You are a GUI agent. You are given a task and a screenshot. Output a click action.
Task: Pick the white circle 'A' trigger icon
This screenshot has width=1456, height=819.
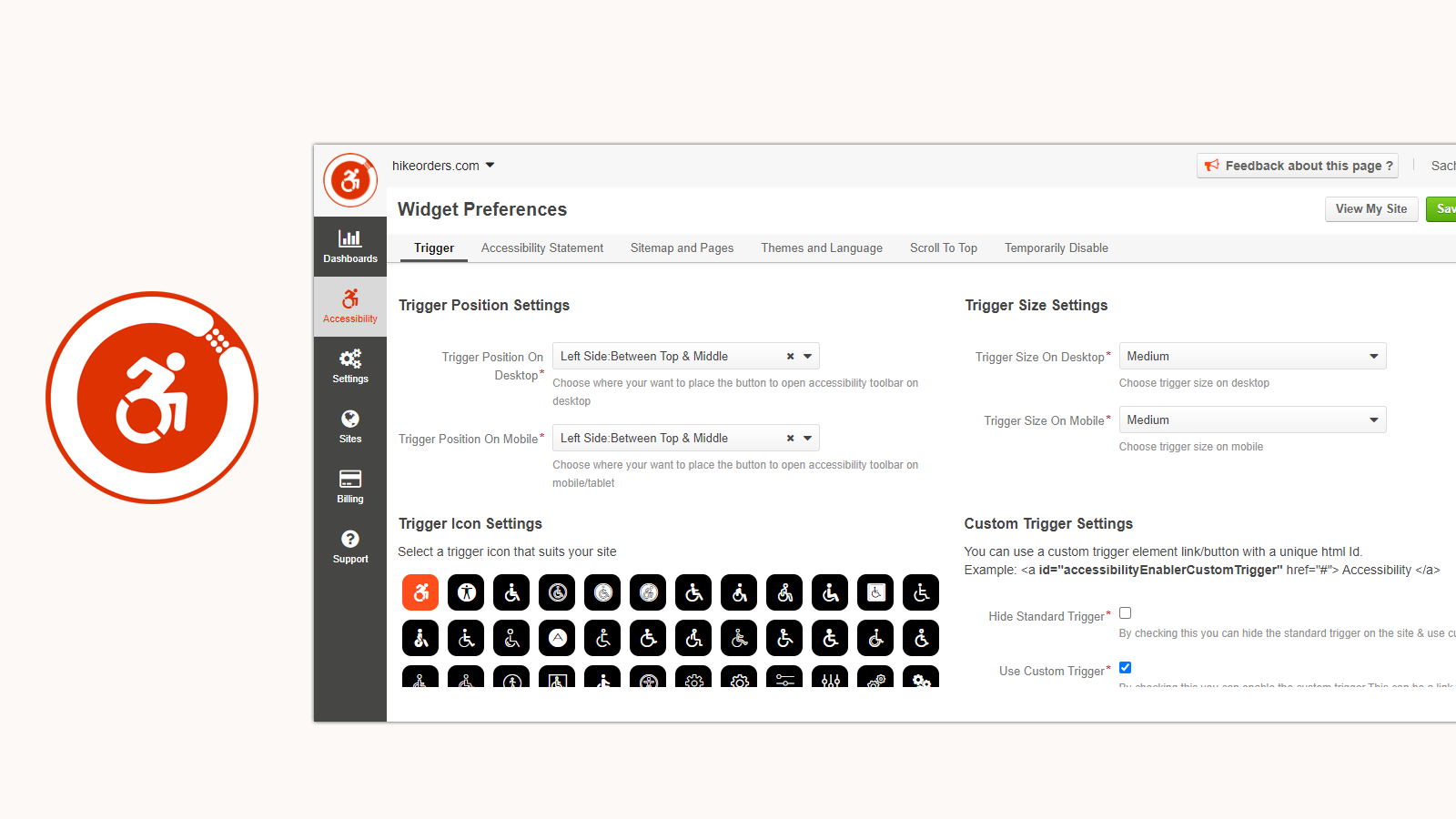(557, 638)
